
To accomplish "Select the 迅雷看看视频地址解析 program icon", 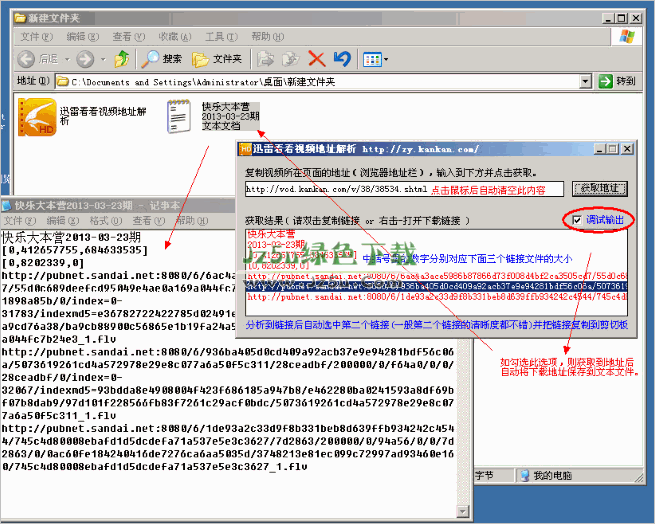I will point(37,117).
